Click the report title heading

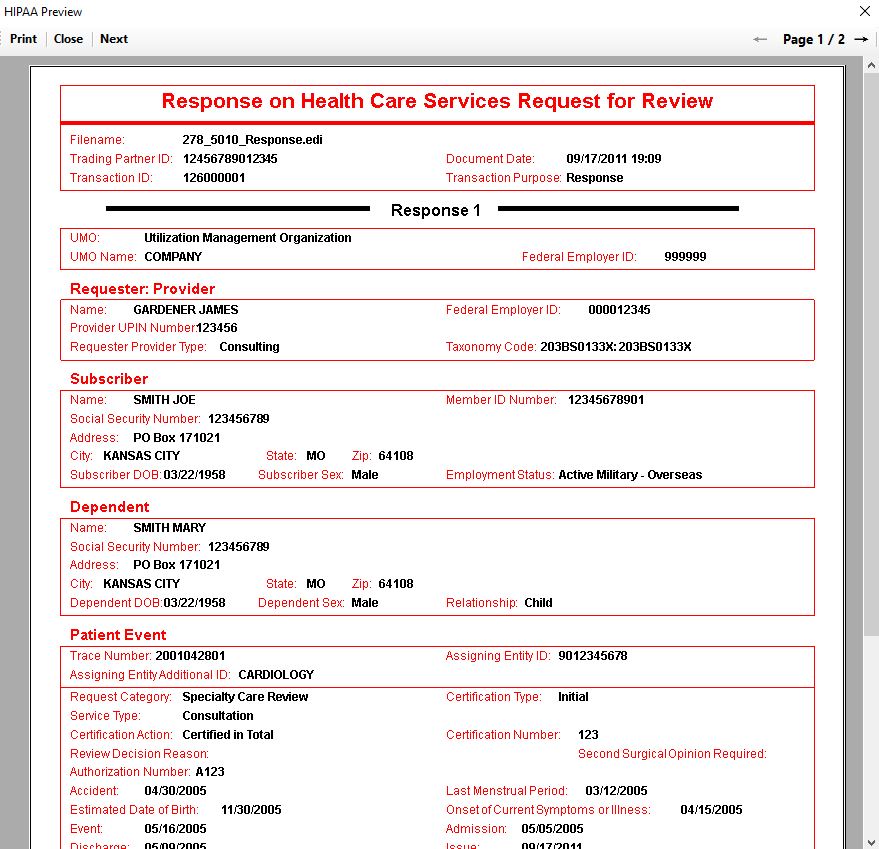(x=437, y=101)
